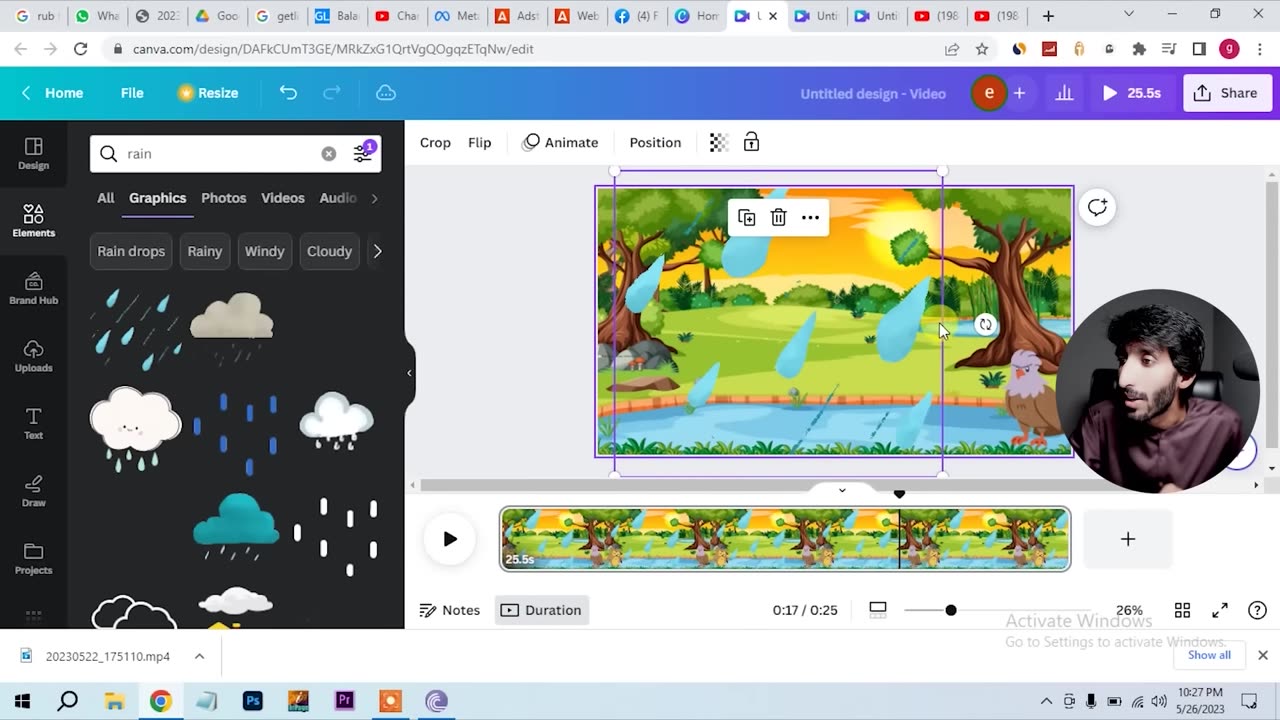
Task: Open the help question mark
Action: (x=1257, y=610)
